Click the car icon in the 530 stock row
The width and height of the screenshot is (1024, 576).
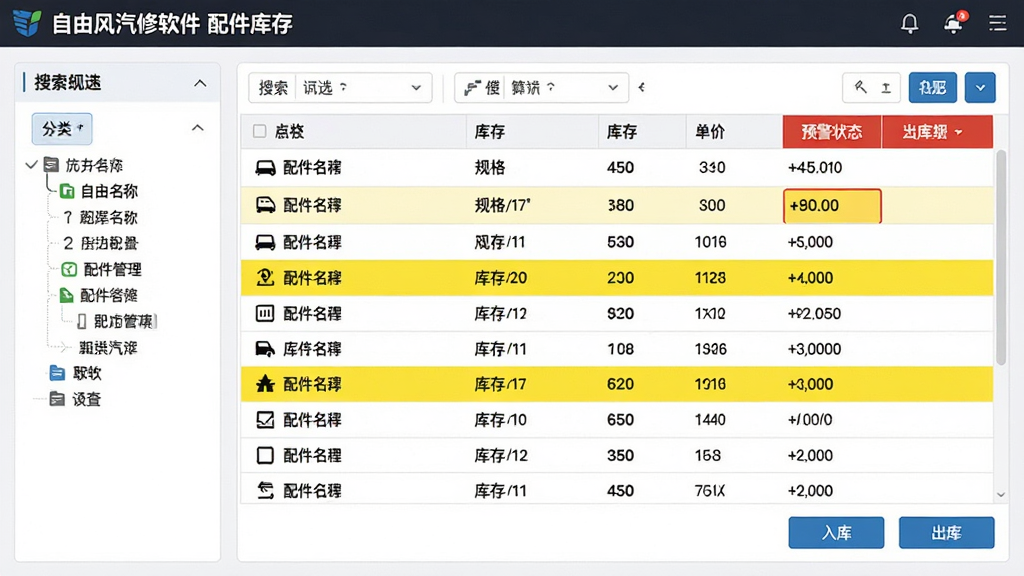[265, 242]
